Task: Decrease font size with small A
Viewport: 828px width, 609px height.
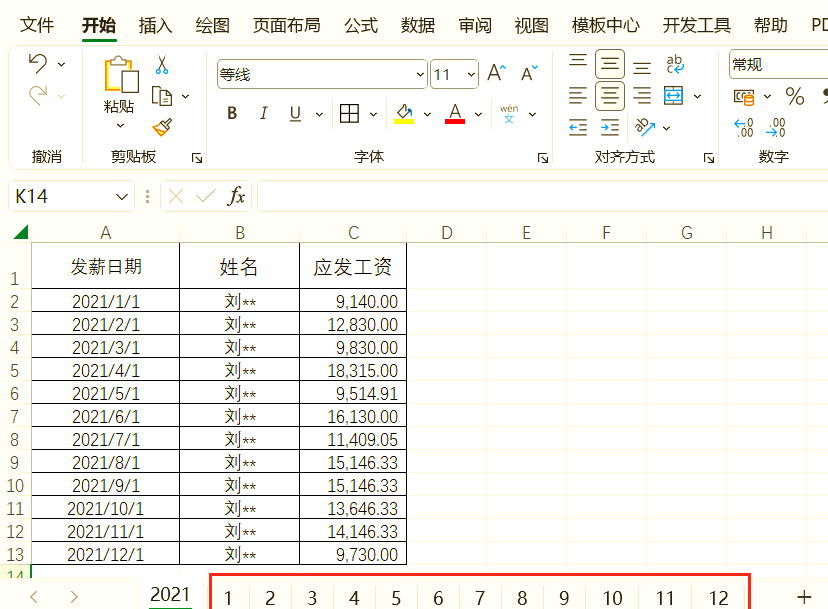Action: coord(529,73)
